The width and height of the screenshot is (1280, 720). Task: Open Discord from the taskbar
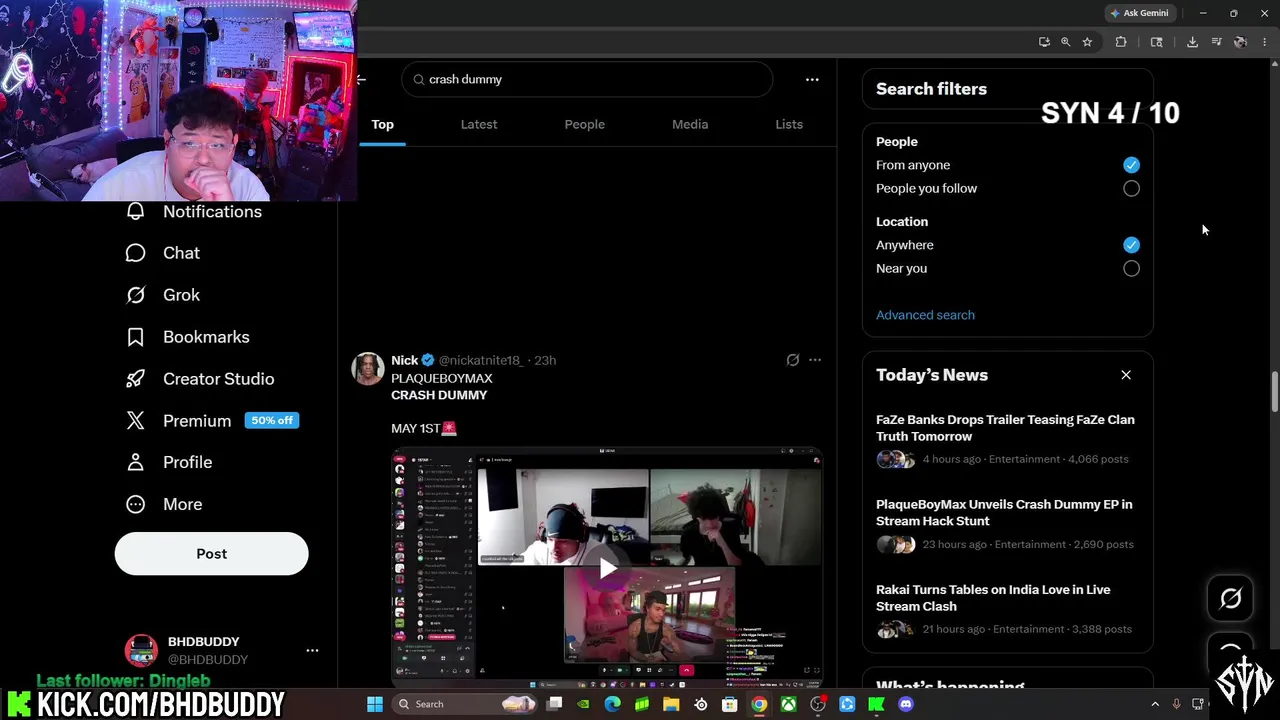(x=906, y=704)
